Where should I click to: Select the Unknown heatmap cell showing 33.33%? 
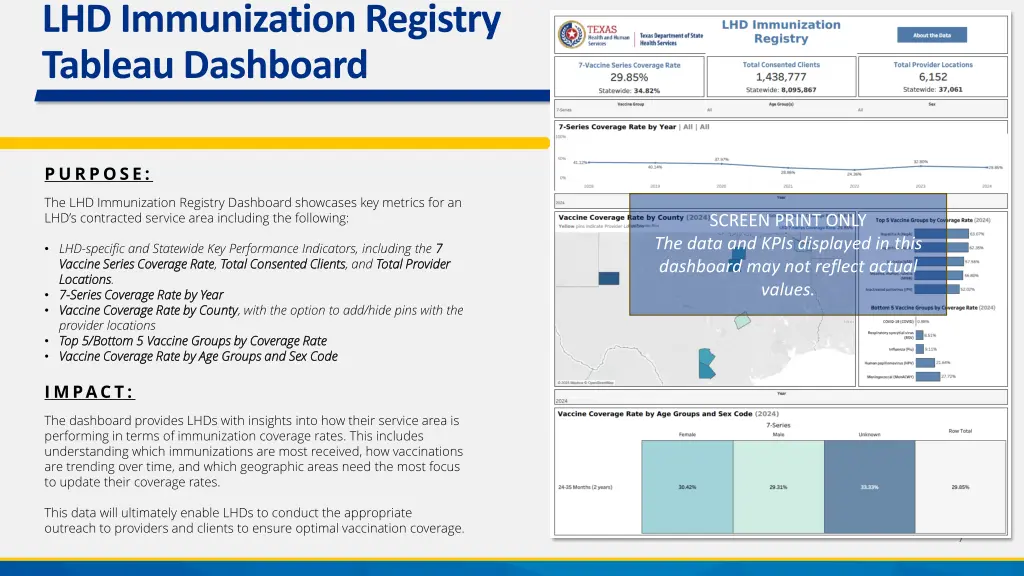click(869, 487)
